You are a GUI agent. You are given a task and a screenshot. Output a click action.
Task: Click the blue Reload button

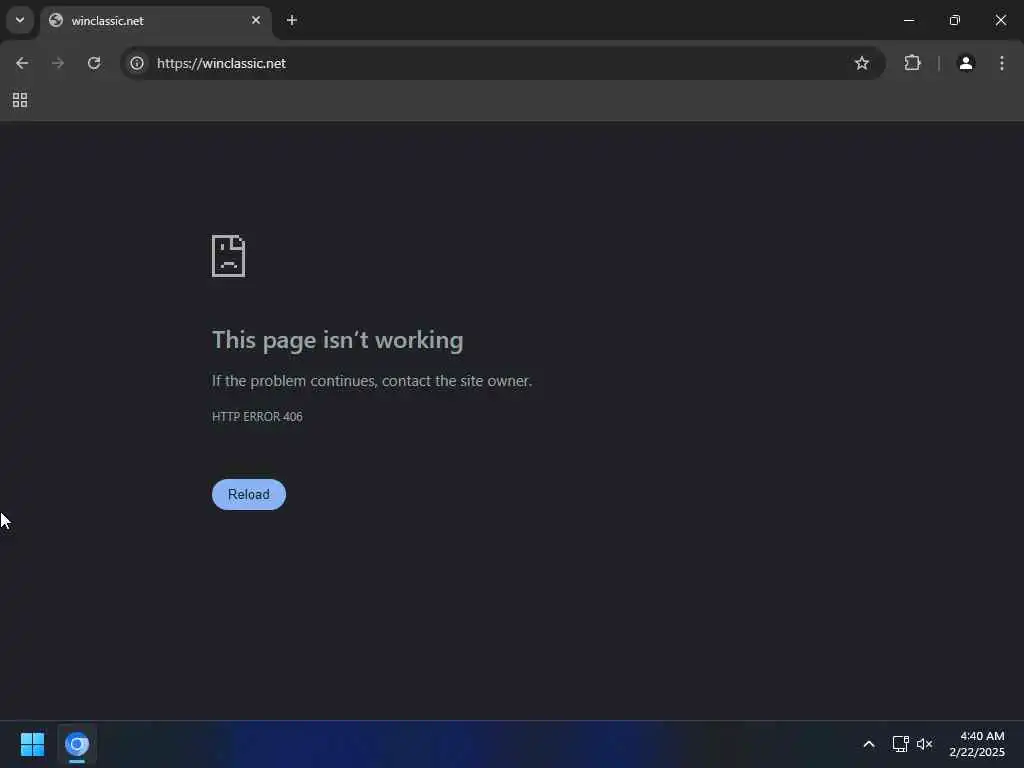(249, 494)
